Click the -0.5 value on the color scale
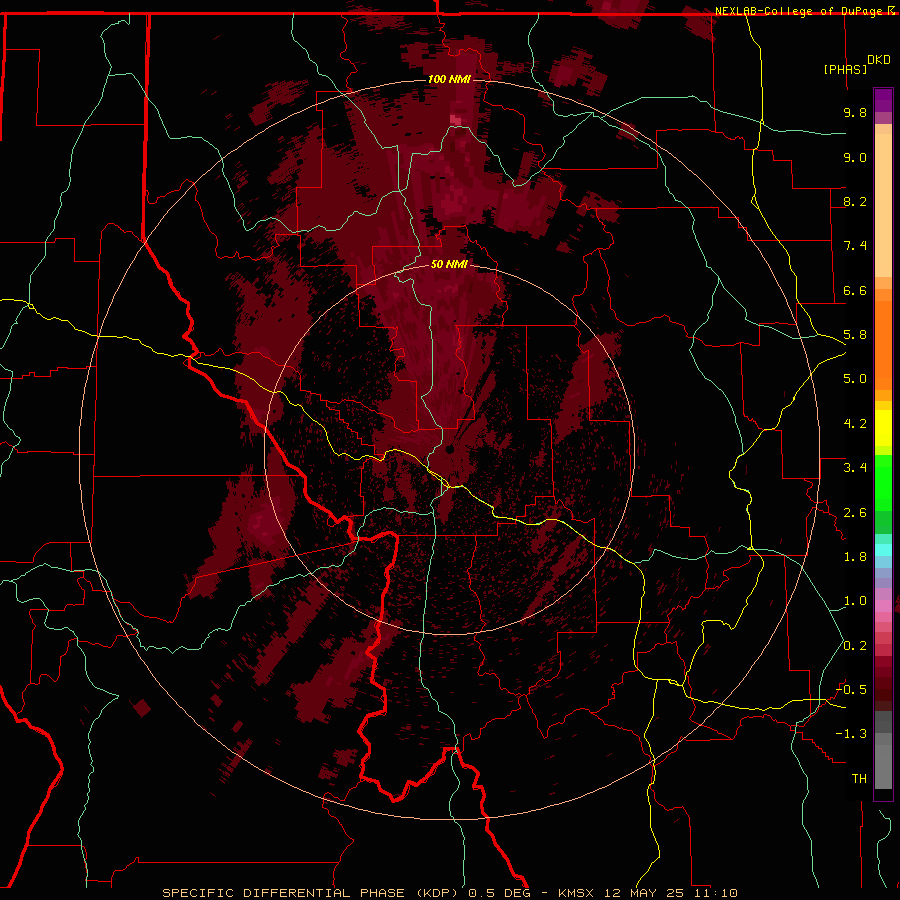 coord(851,690)
